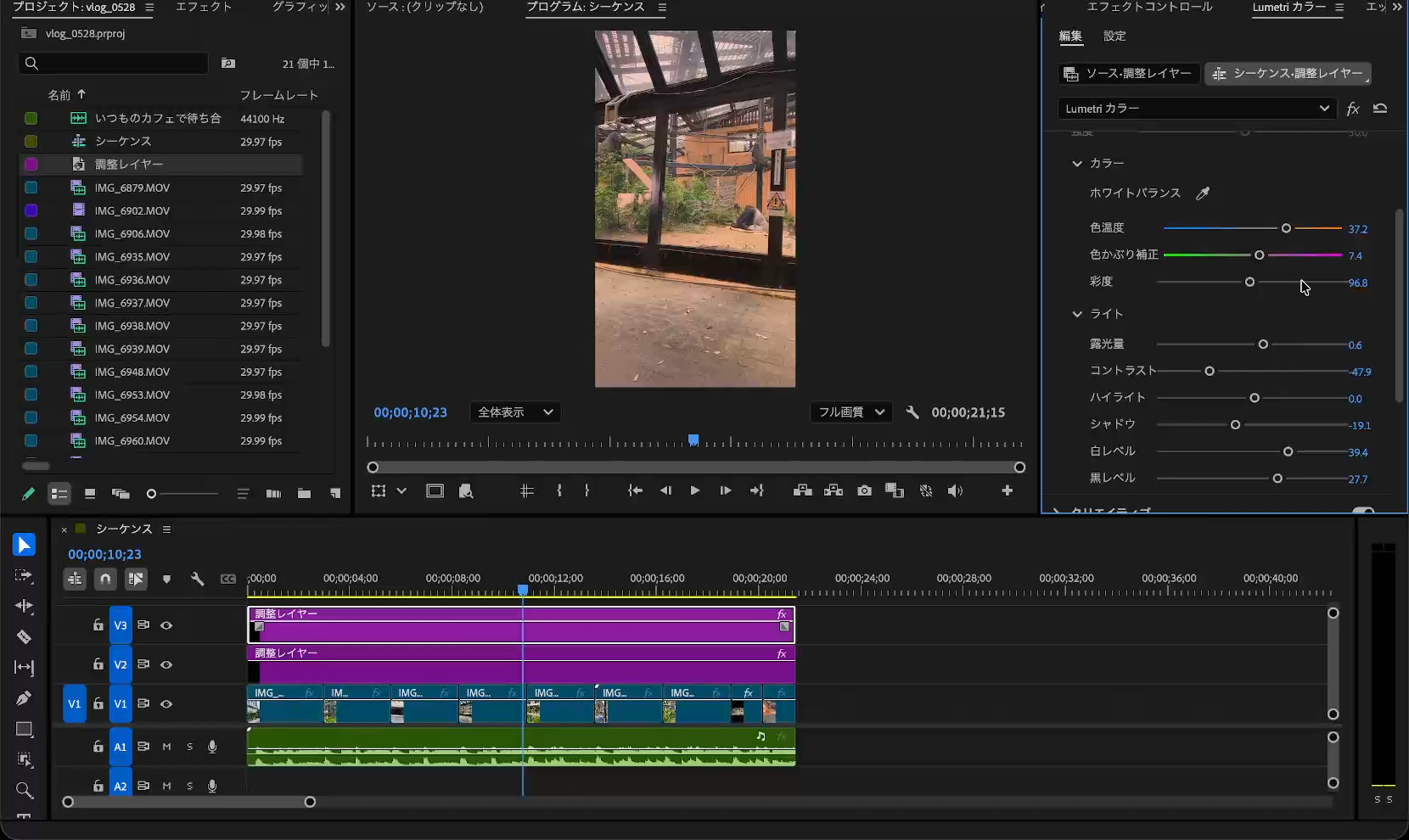The image size is (1409, 840).
Task: Click the 色温度 slider handle
Action: click(x=1286, y=228)
